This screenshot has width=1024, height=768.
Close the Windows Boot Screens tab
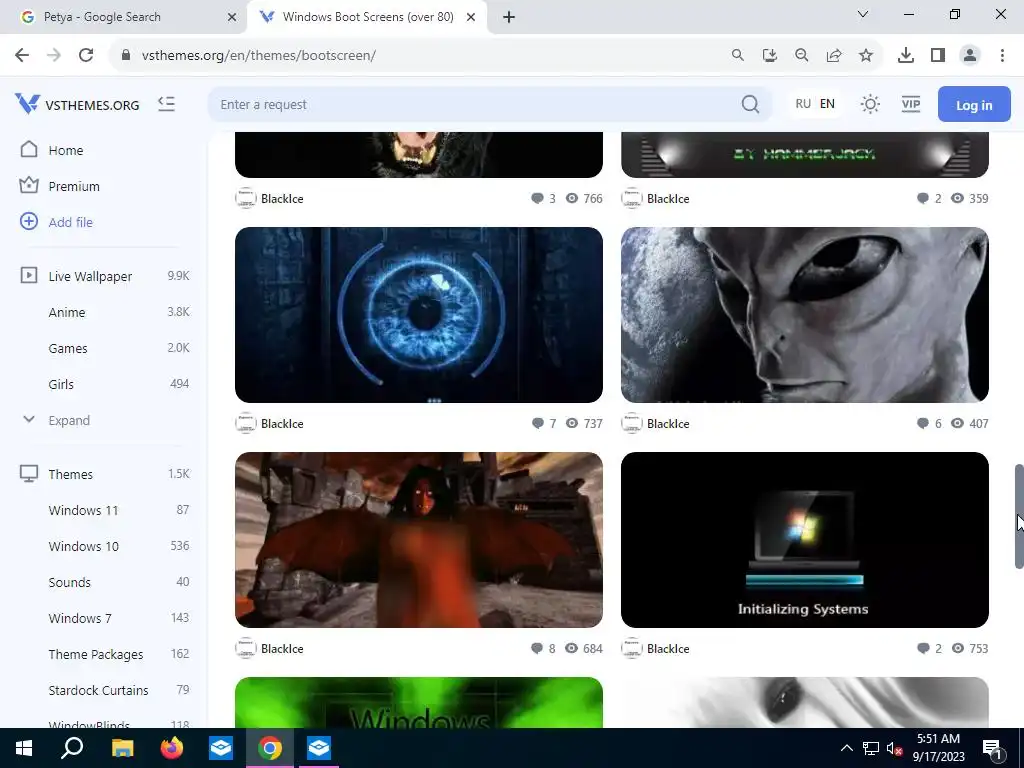[x=471, y=17]
